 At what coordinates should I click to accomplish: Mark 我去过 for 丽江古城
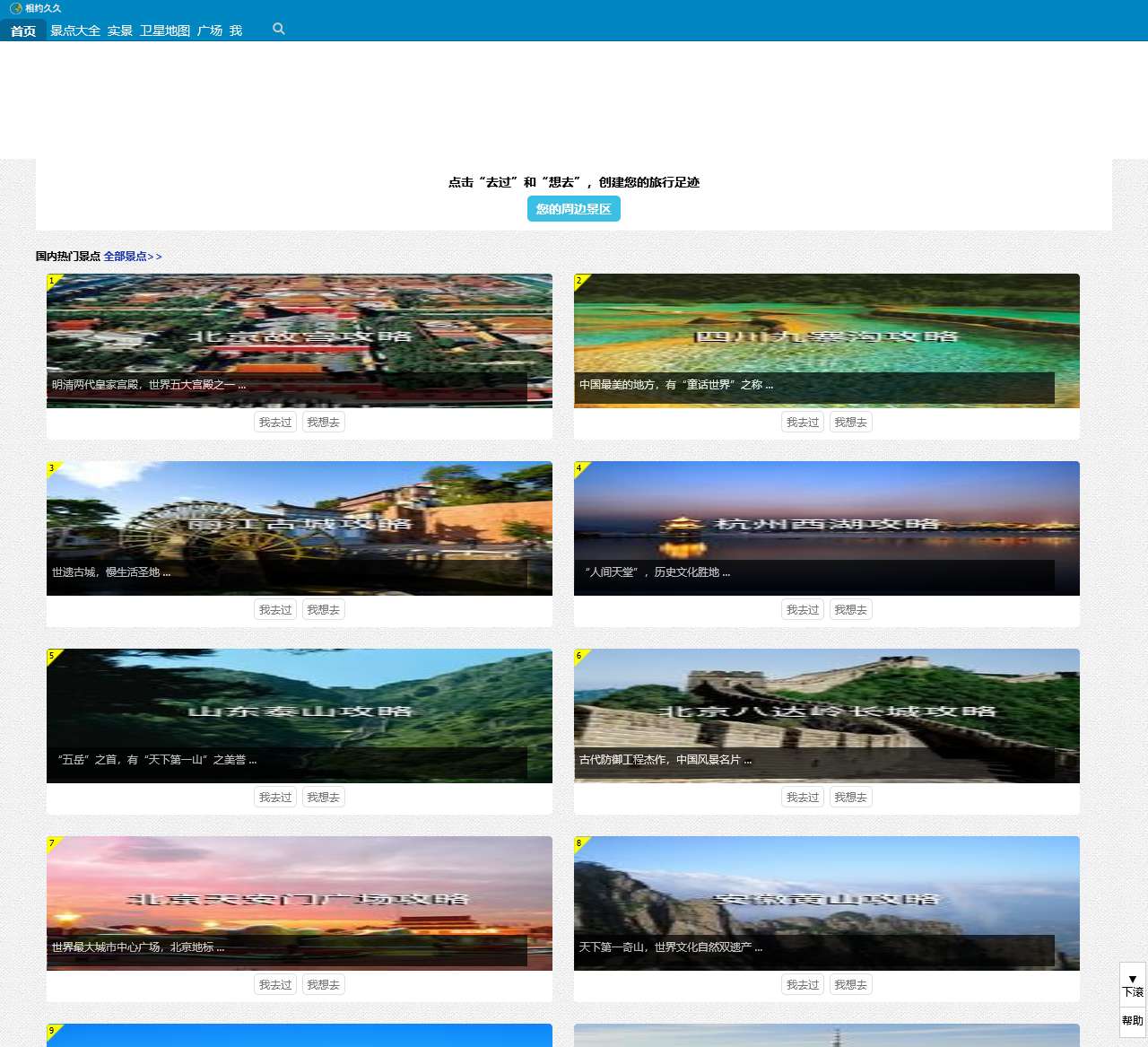(275, 610)
